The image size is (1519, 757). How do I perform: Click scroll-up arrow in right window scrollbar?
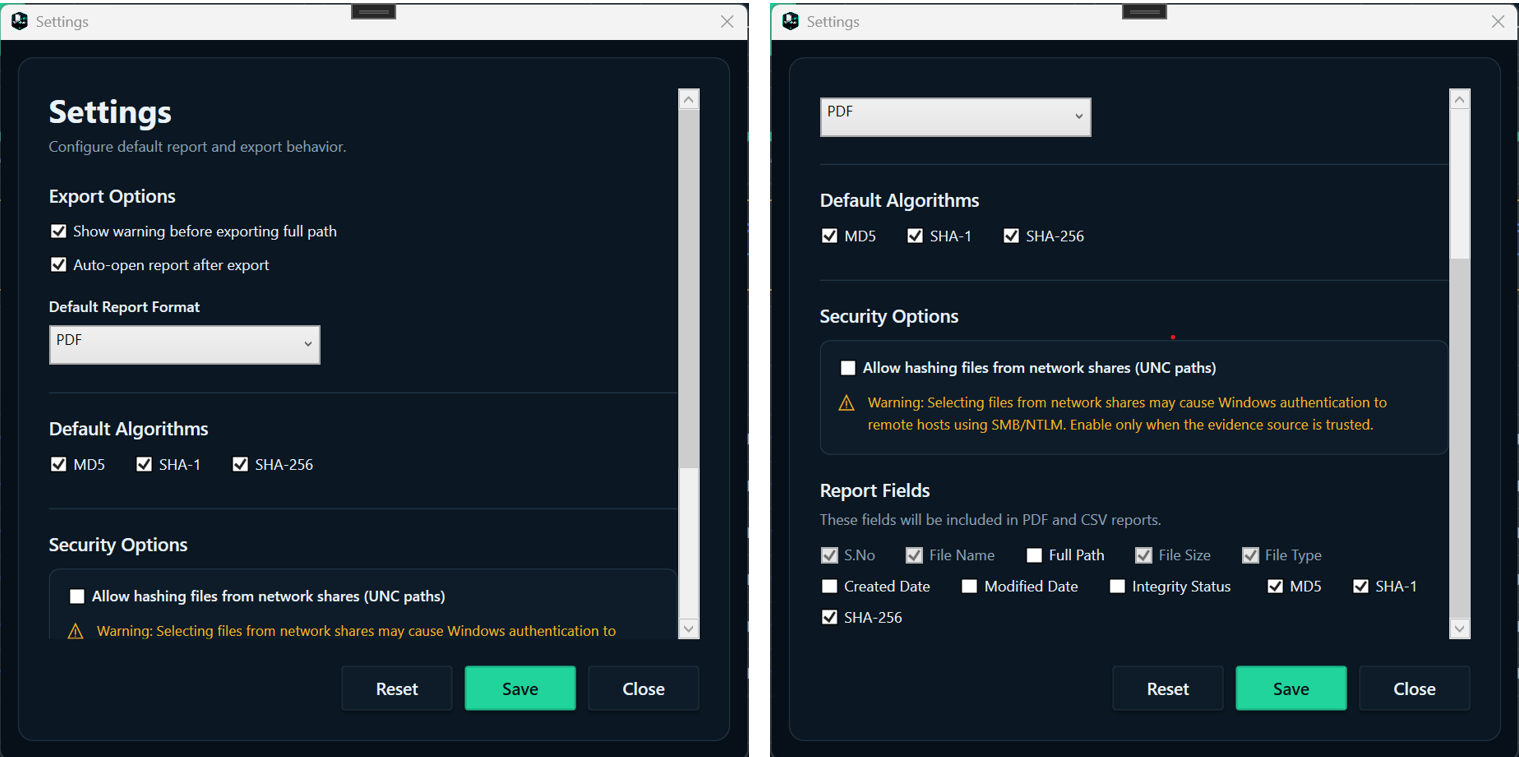click(1459, 99)
